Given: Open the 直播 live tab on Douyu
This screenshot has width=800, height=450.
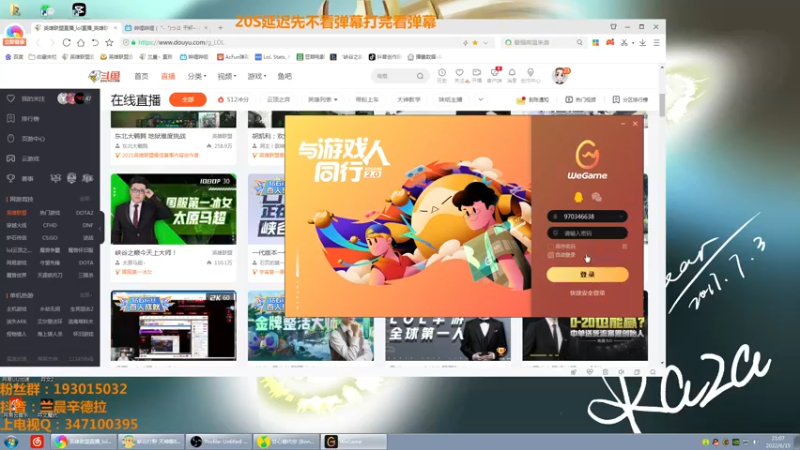Looking at the screenshot, I should (x=168, y=77).
